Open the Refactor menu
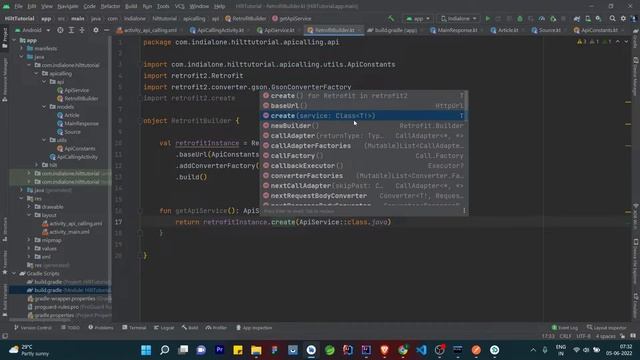 (x=110, y=7)
